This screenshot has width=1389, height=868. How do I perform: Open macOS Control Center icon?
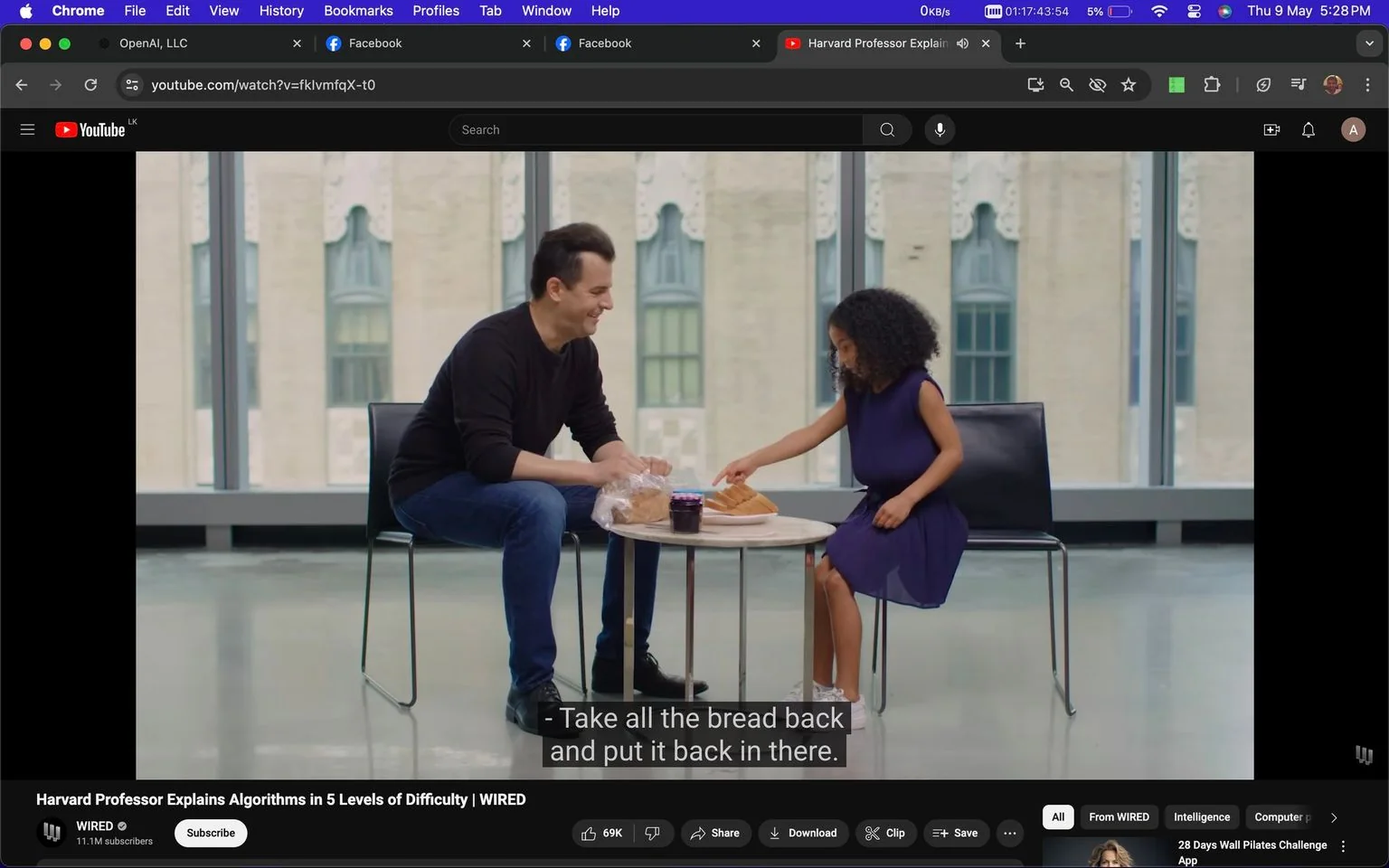click(1194, 11)
